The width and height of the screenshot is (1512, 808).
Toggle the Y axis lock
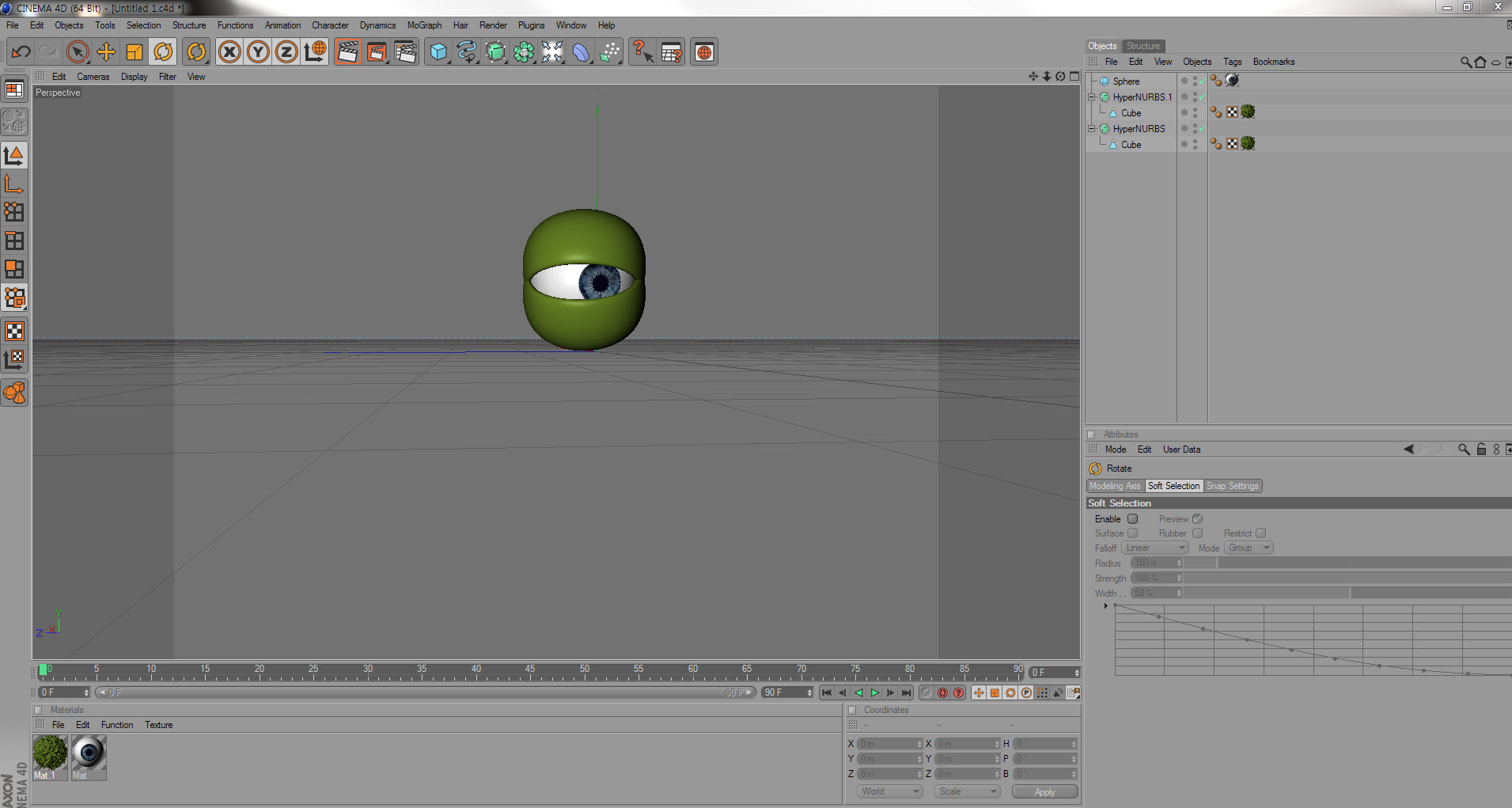click(x=258, y=52)
